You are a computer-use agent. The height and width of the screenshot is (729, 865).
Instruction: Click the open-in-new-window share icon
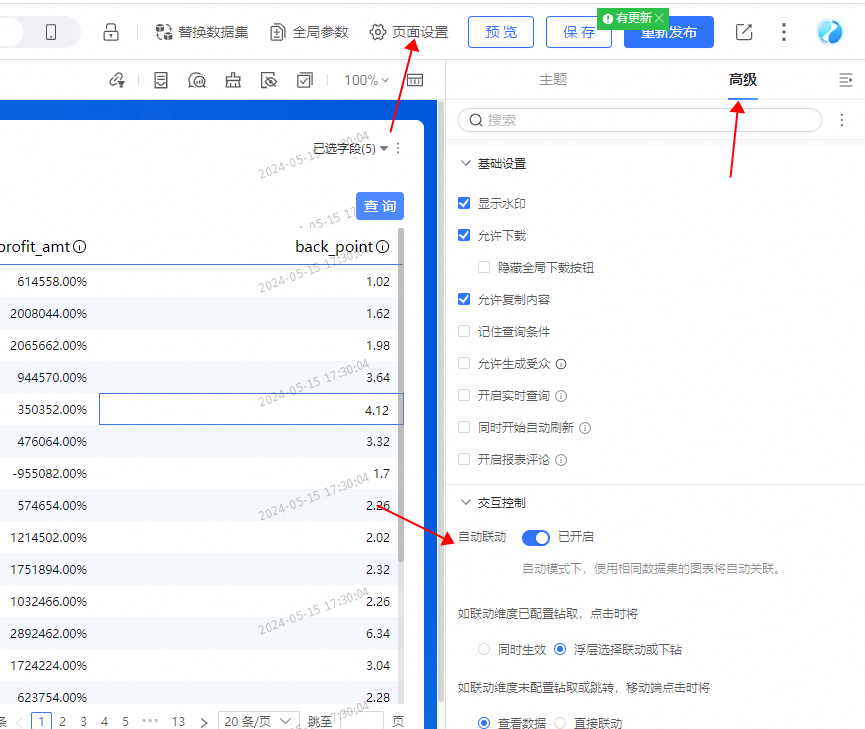click(744, 32)
